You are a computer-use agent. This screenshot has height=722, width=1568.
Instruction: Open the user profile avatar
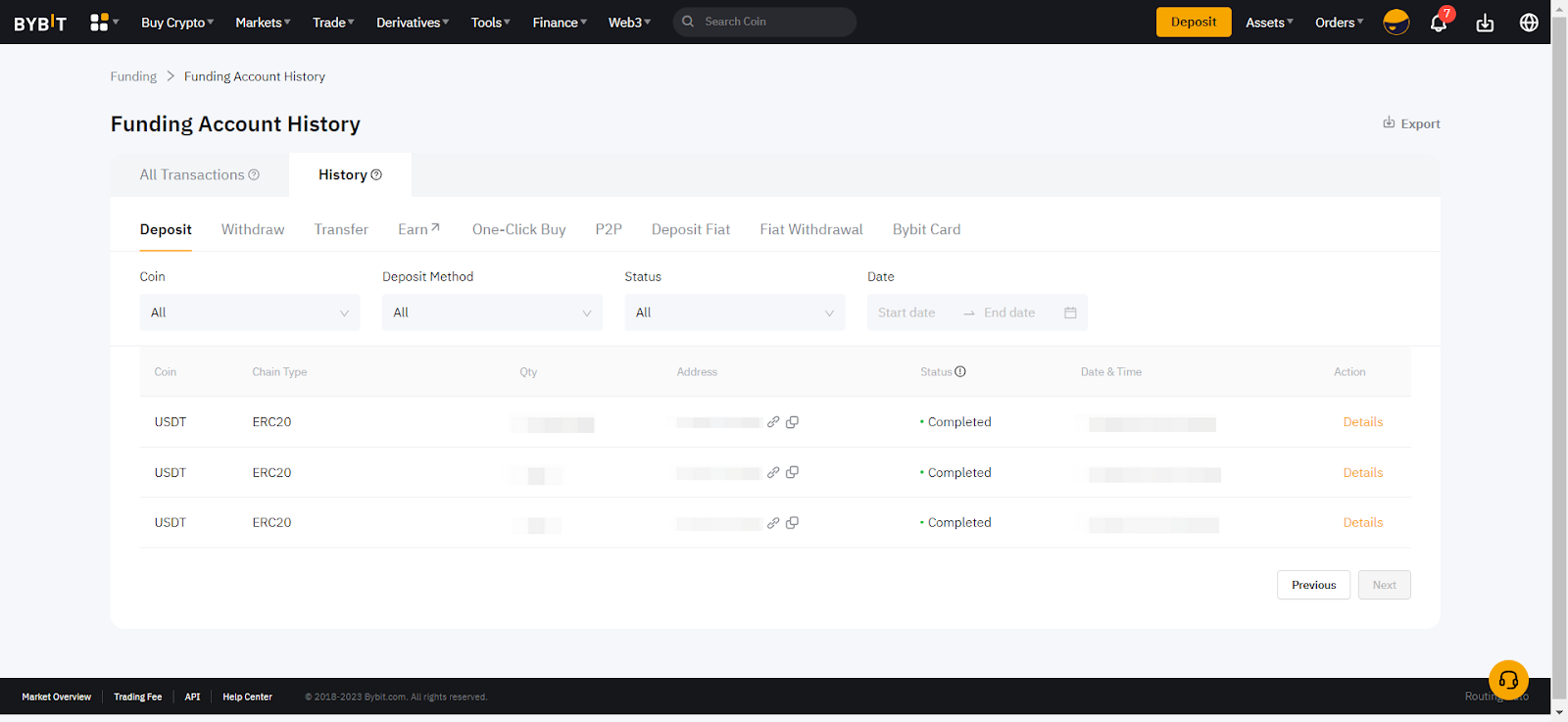1396,22
